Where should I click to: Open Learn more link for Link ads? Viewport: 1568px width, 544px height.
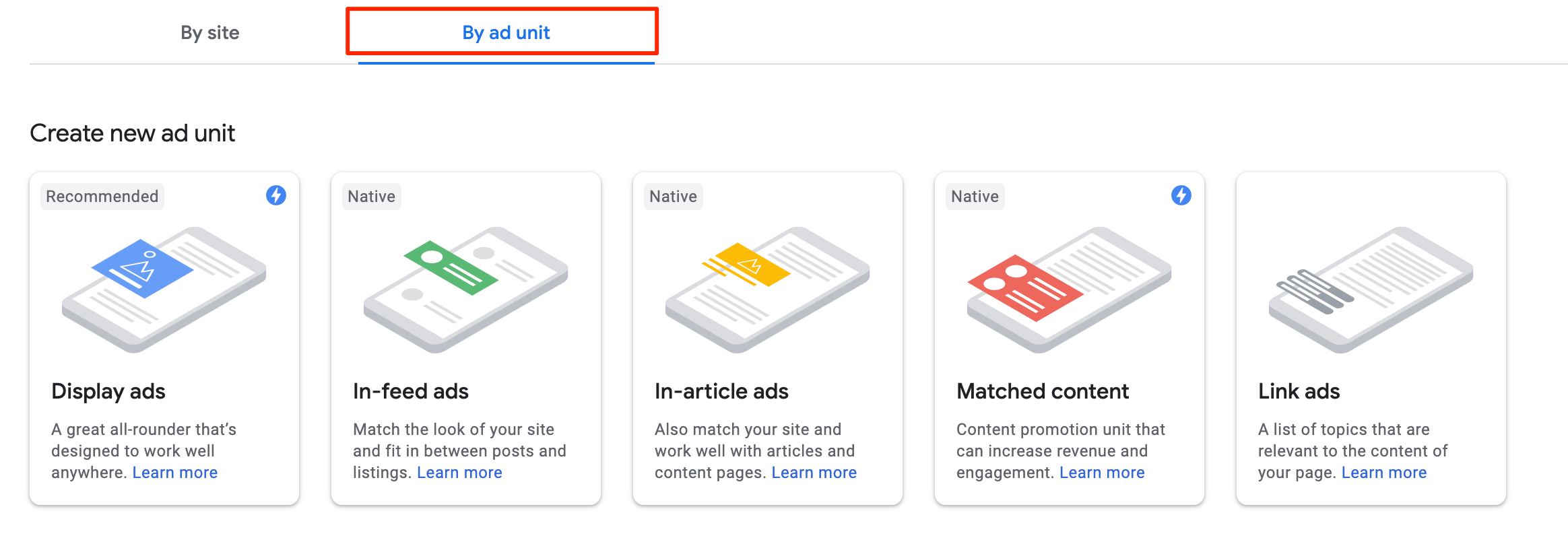[1383, 473]
